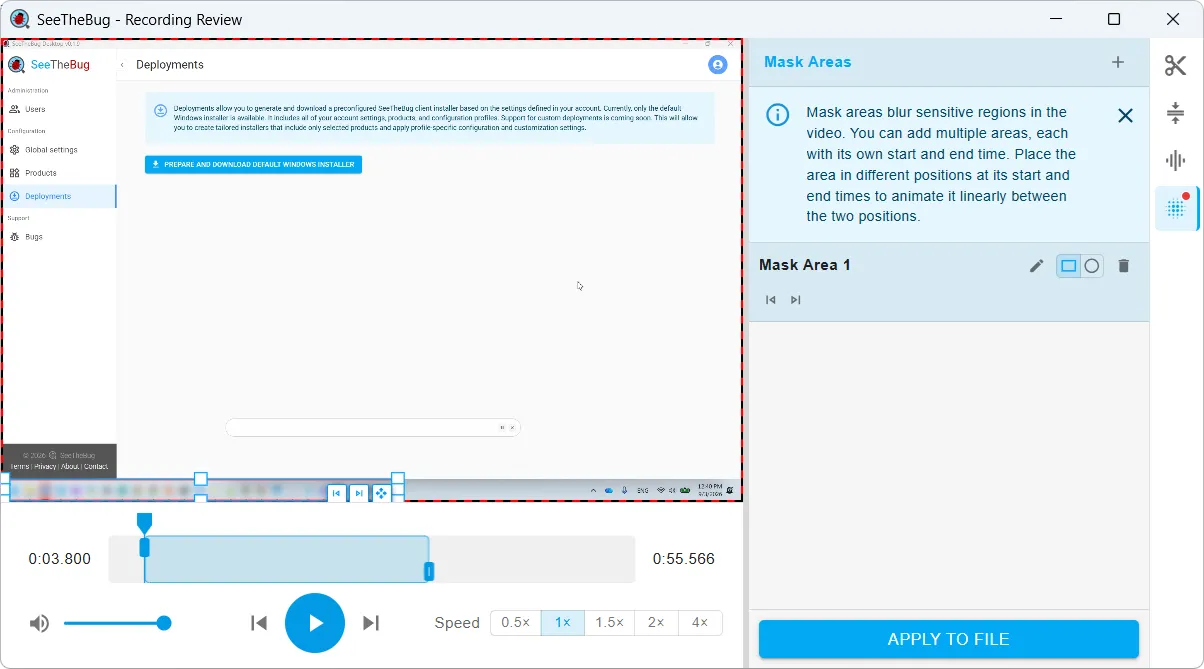Set playback speed to 1.5×
Viewport: 1204px width, 669px height.
[x=610, y=622]
